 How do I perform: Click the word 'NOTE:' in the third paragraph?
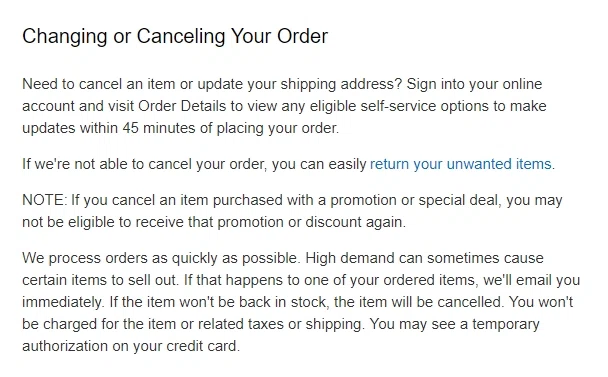pos(45,200)
